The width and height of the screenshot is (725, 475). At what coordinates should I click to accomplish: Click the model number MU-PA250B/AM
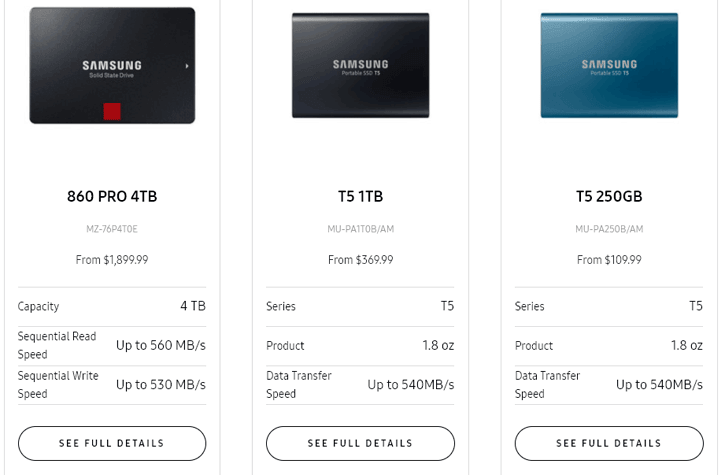[608, 229]
